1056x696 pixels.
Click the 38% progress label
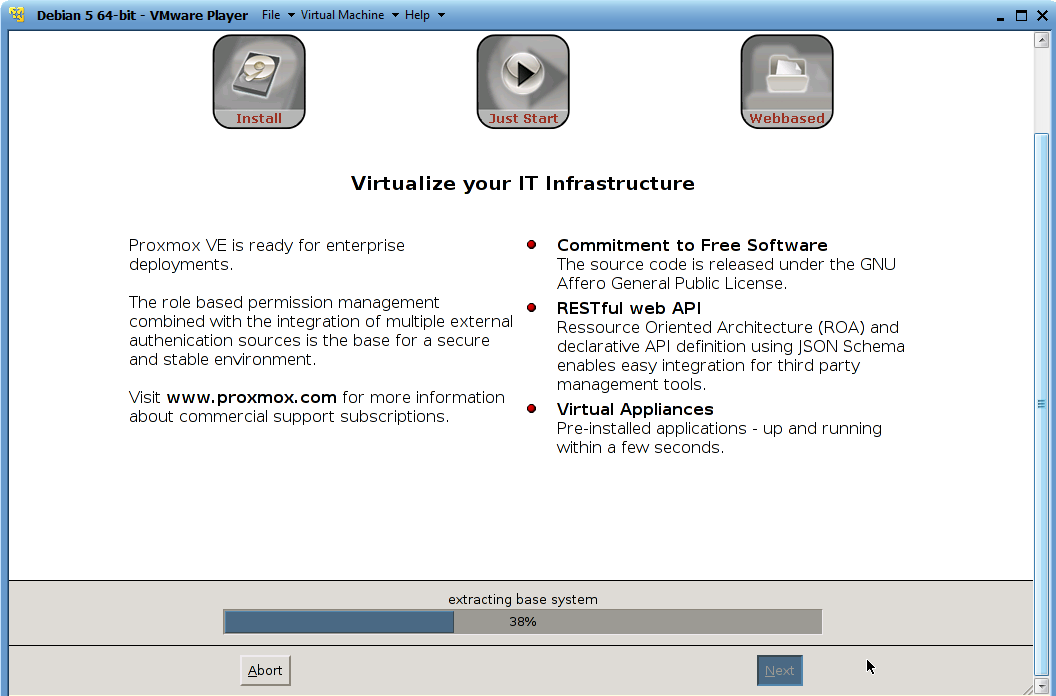pyautogui.click(x=523, y=622)
